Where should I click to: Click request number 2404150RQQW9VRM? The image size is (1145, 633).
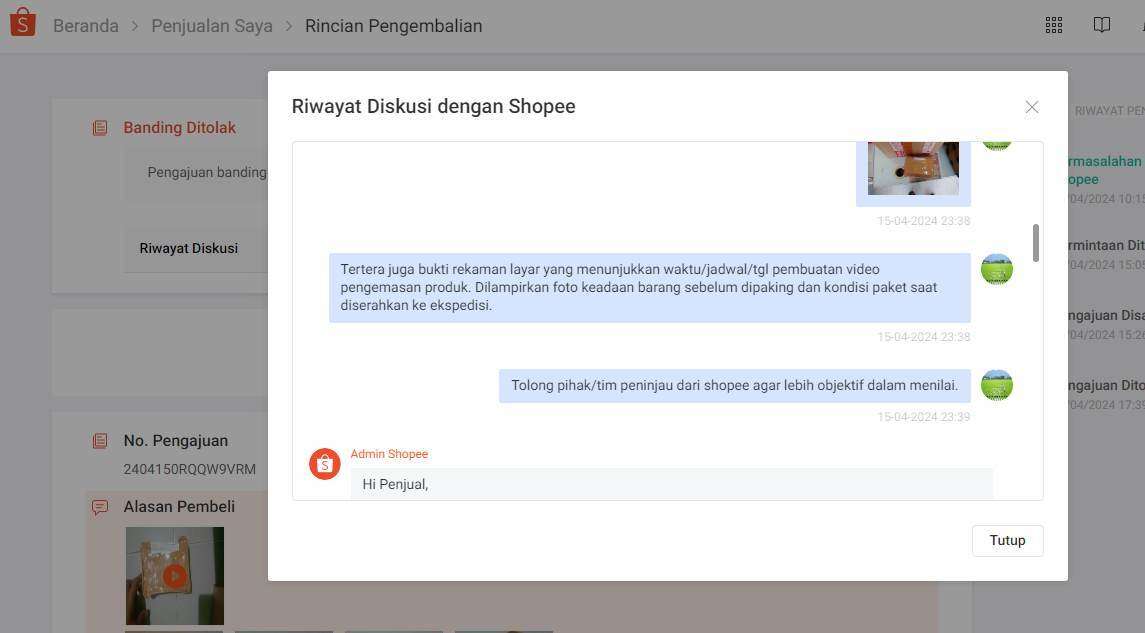(190, 469)
